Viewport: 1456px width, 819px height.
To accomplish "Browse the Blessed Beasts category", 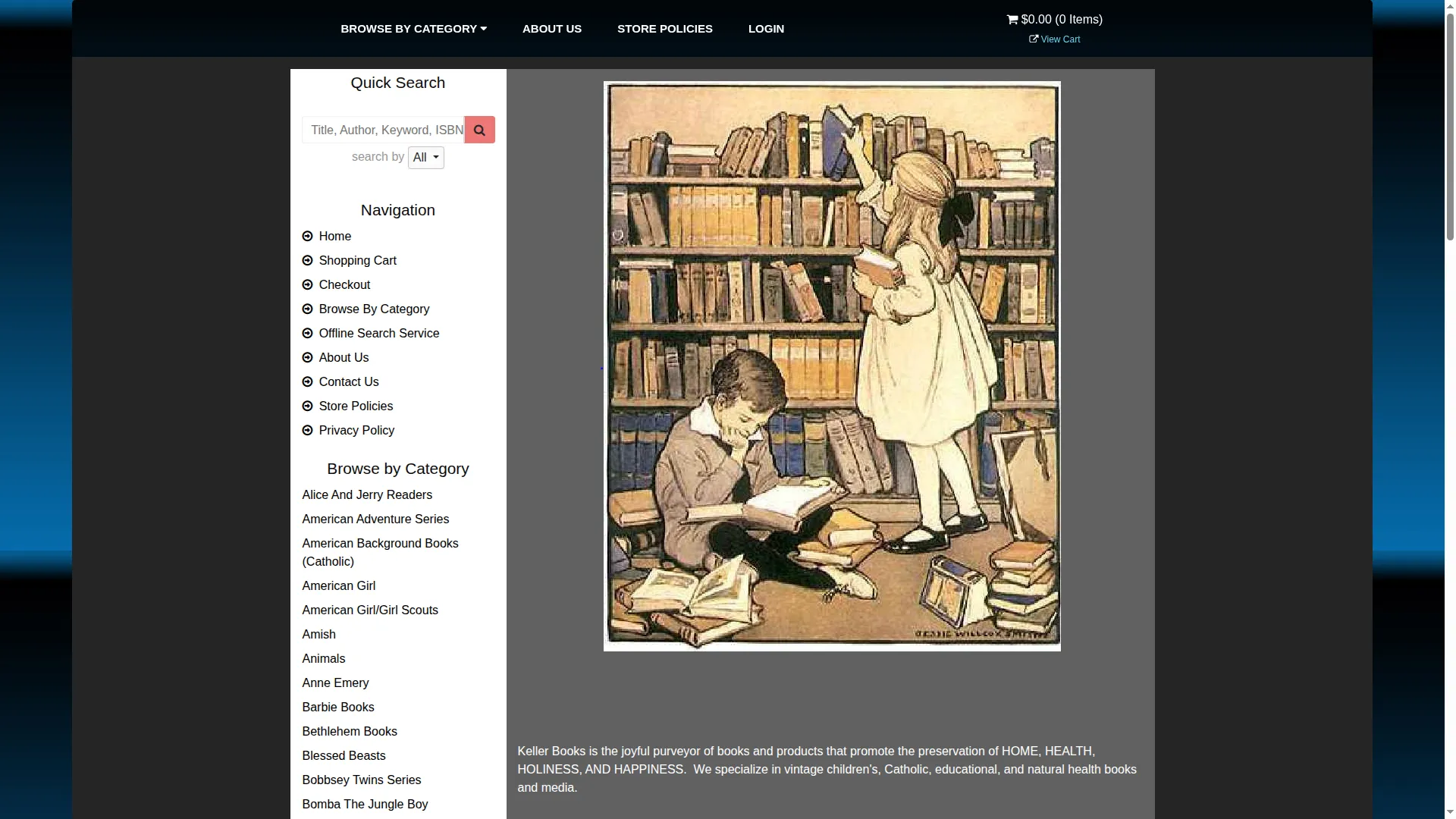I will coord(344,756).
